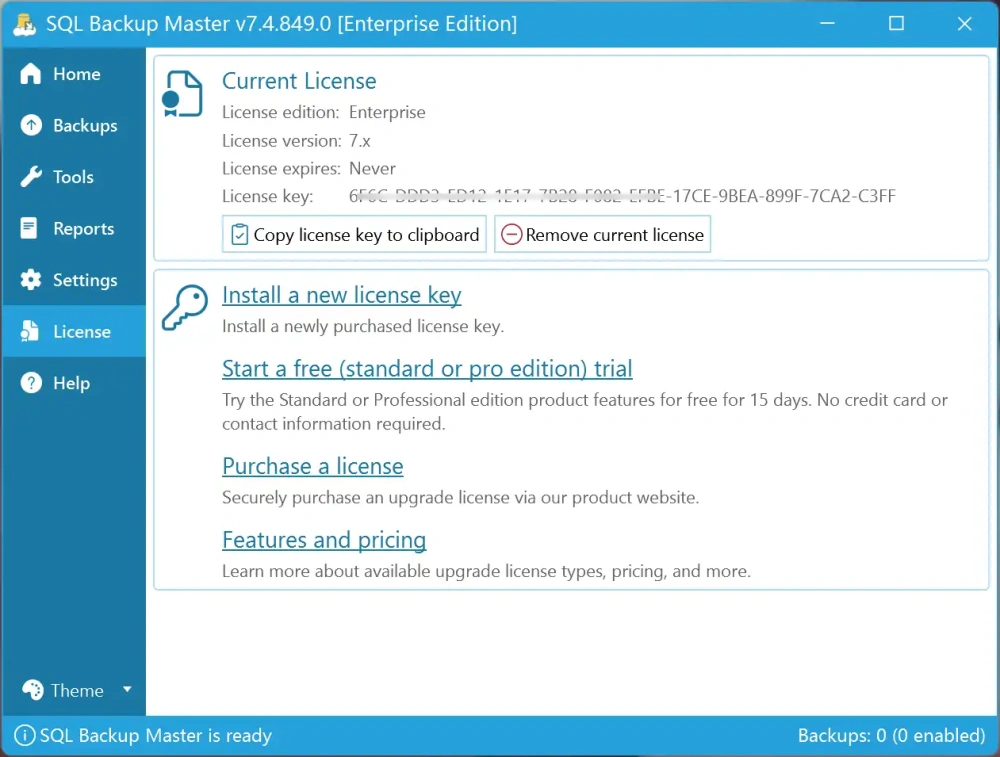Click 'Backups: 0 (0 enabled)' status text
Image resolution: width=1000 pixels, height=757 pixels.
(892, 735)
